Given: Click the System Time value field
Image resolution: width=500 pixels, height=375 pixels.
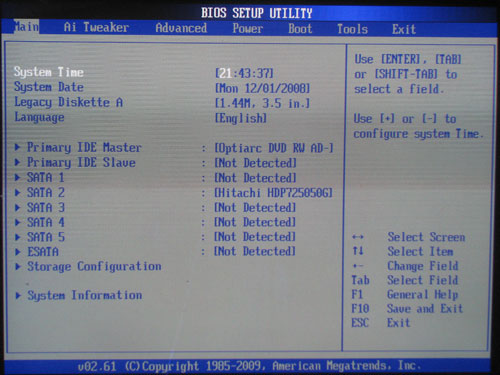Looking at the screenshot, I should tap(244, 73).
